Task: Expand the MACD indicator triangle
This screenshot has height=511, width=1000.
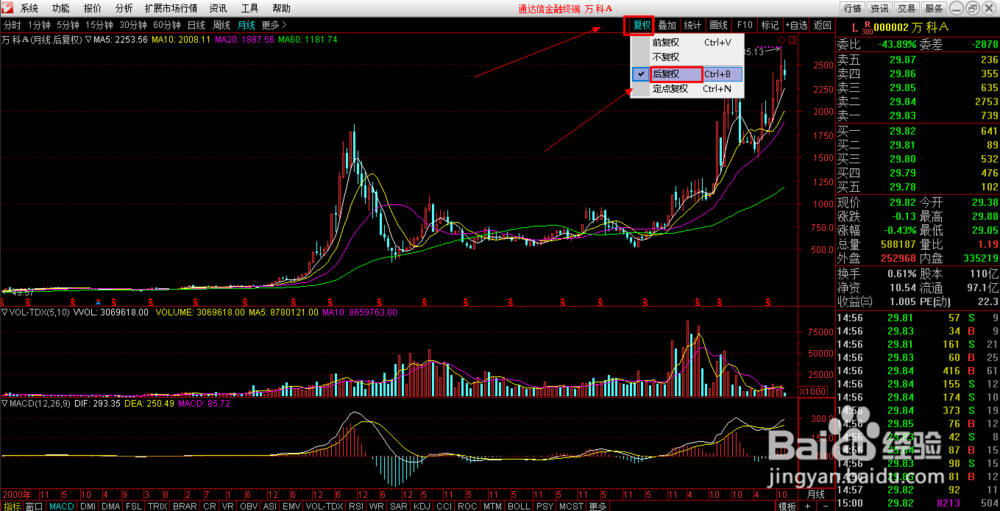Action: pyautogui.click(x=4, y=404)
